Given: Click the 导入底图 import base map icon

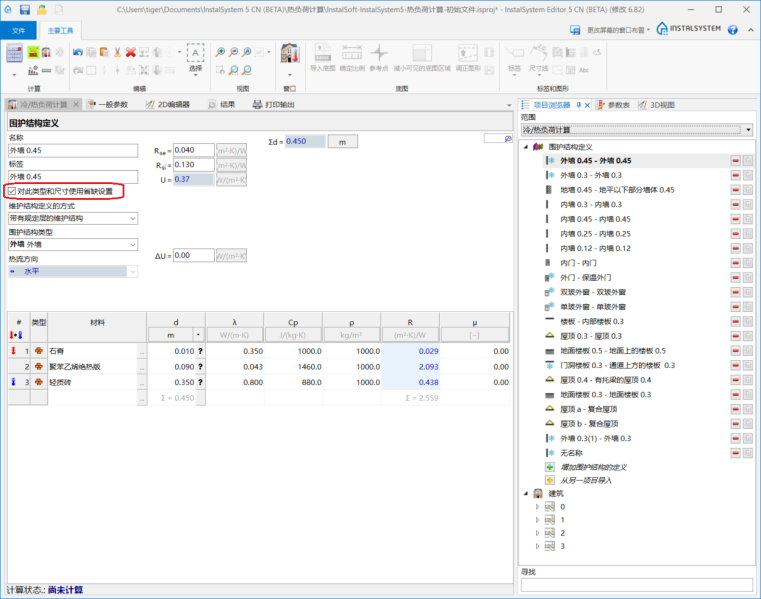Looking at the screenshot, I should 323,52.
